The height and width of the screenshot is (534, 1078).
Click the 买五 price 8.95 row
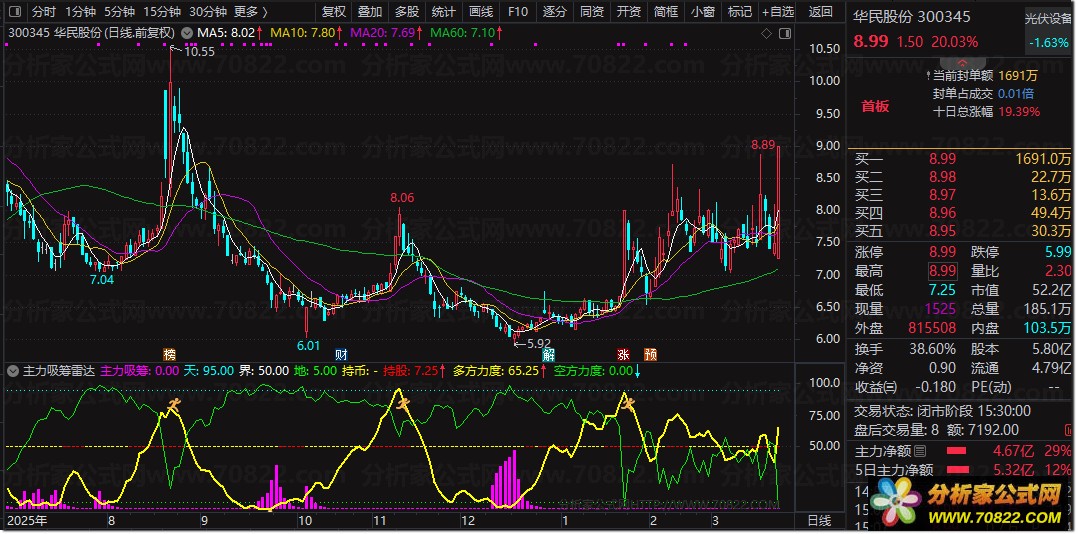click(962, 230)
